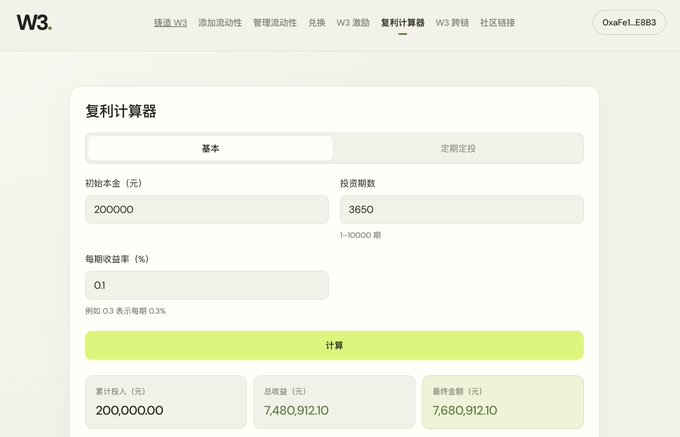
Task: Open W3 跨链 in the navigation
Action: coord(452,23)
